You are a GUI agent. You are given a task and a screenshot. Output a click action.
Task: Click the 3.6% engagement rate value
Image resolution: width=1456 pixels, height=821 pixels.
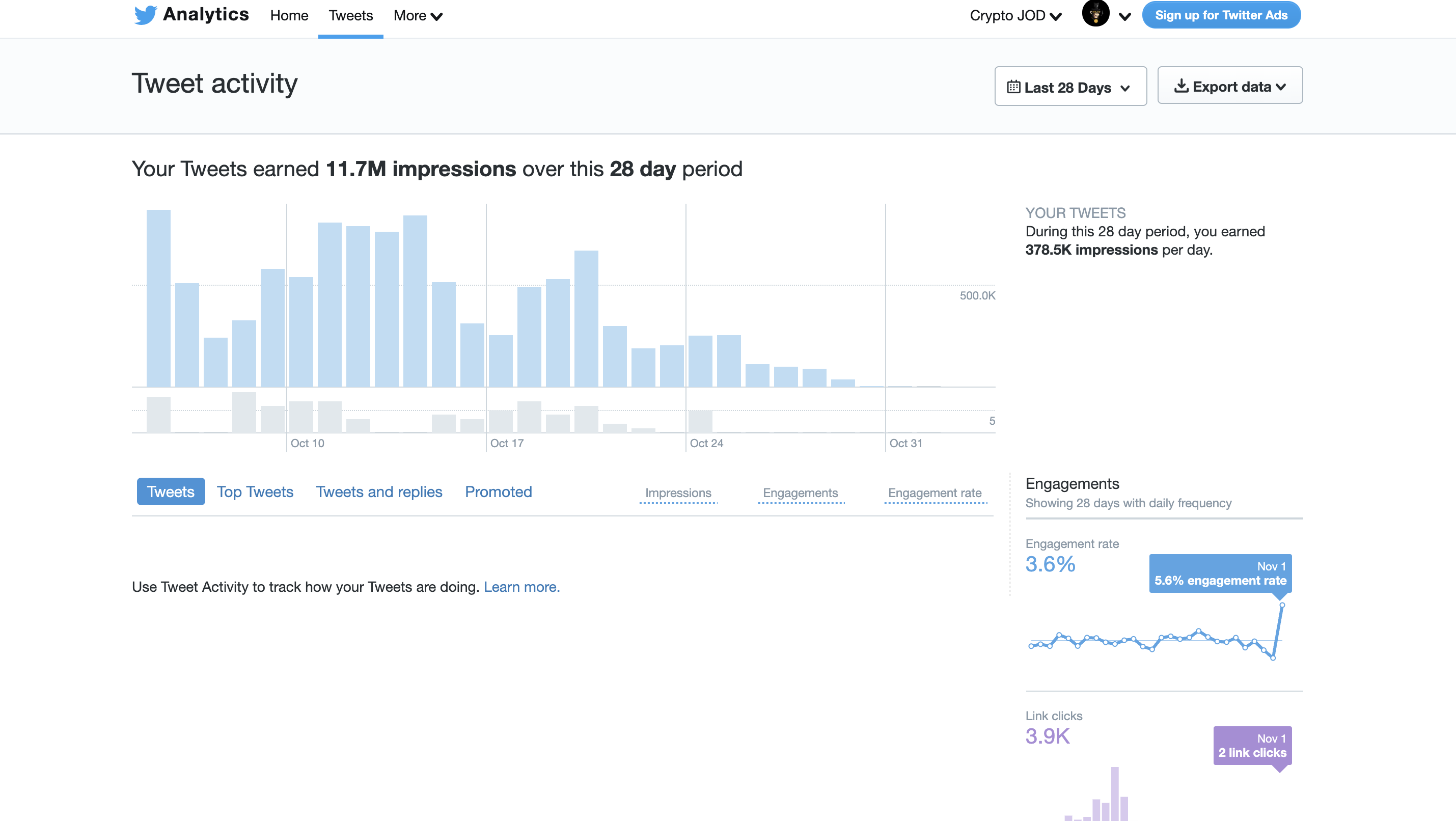coord(1050,564)
